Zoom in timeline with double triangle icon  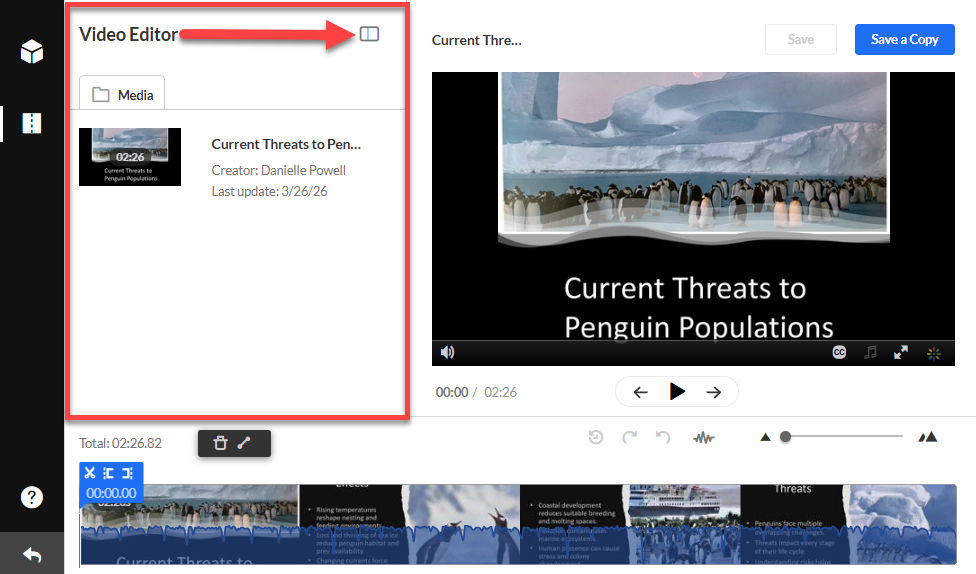tap(927, 437)
